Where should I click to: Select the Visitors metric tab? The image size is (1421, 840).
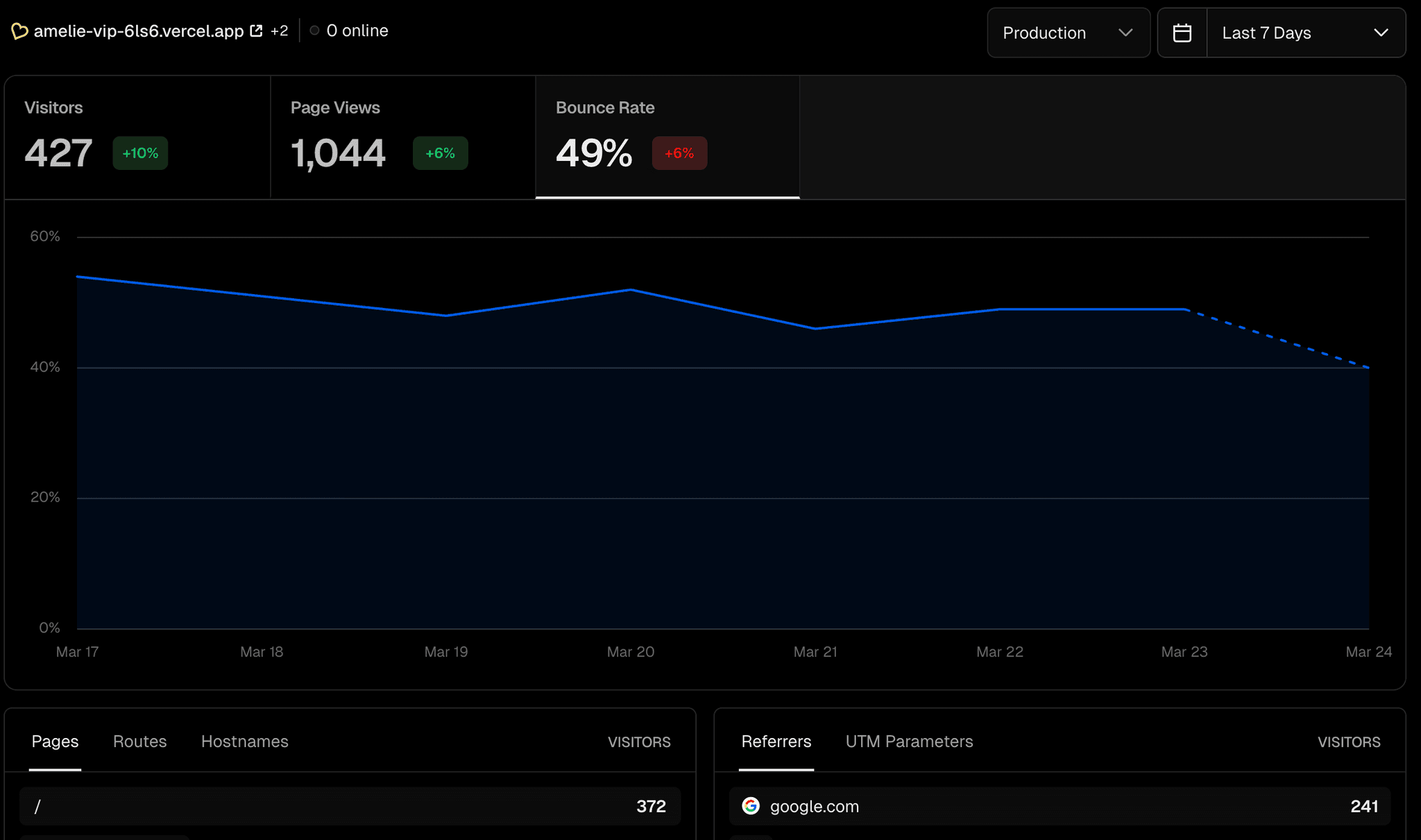coord(137,137)
